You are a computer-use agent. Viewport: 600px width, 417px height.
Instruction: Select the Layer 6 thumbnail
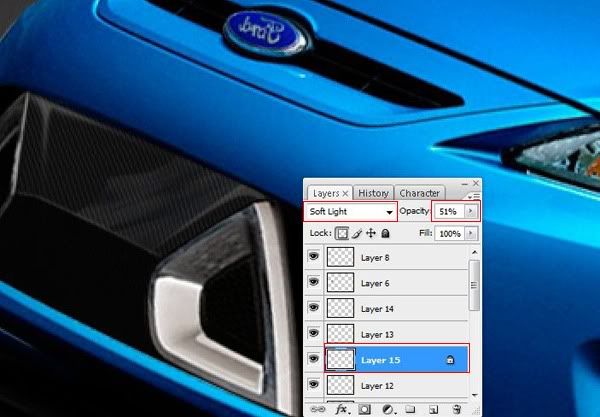(340, 283)
